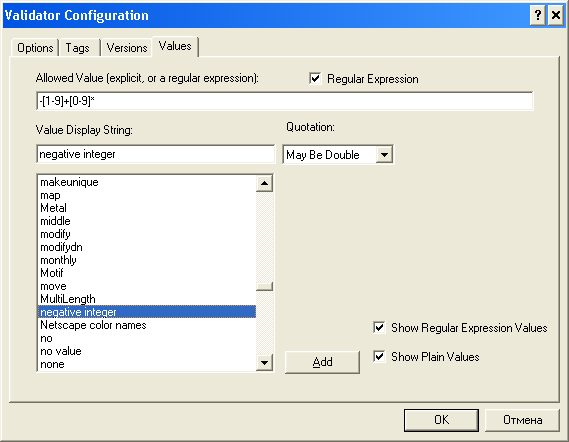Click the Allowed Value text field
The width and height of the screenshot is (569, 442).
[x=285, y=101]
